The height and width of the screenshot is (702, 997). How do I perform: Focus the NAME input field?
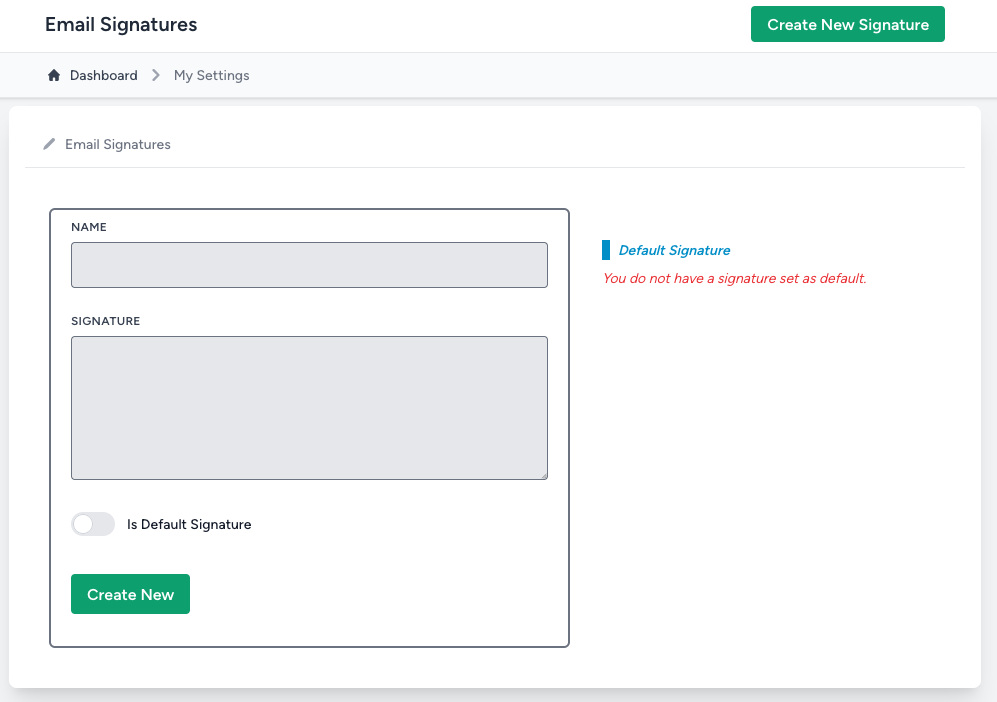[x=309, y=264]
